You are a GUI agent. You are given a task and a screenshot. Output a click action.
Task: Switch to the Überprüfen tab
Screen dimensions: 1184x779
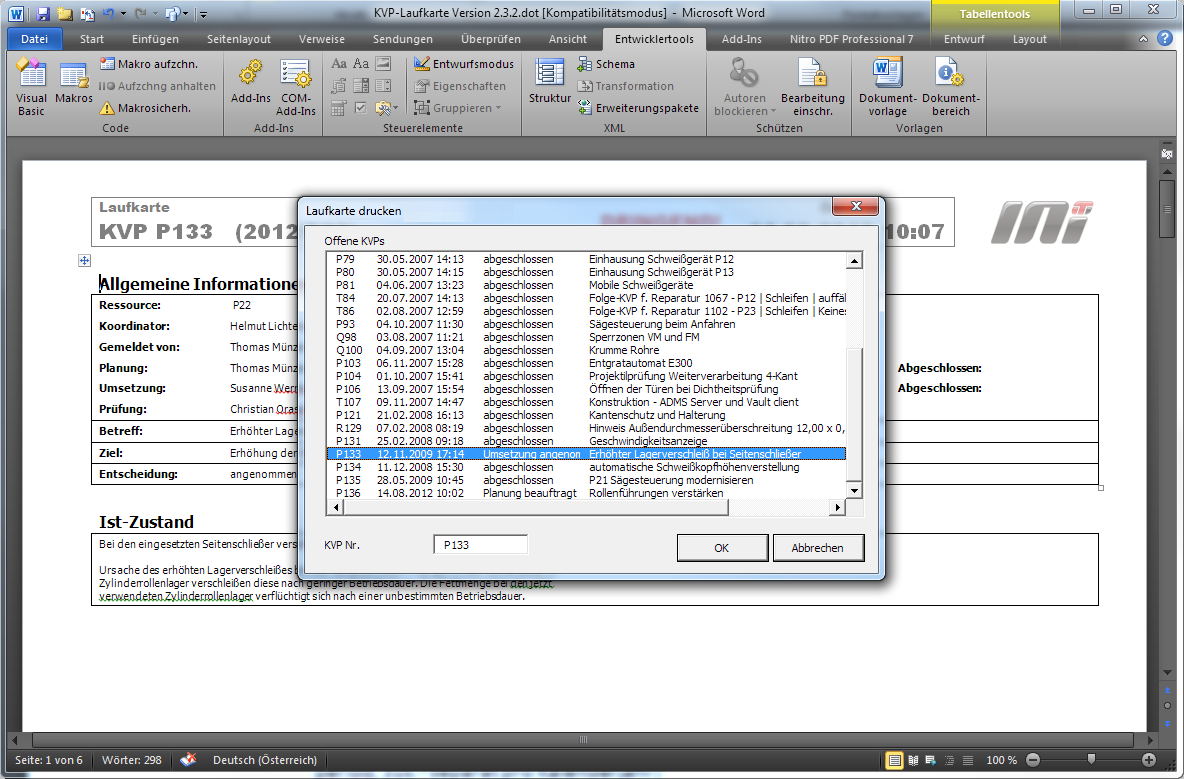click(490, 40)
